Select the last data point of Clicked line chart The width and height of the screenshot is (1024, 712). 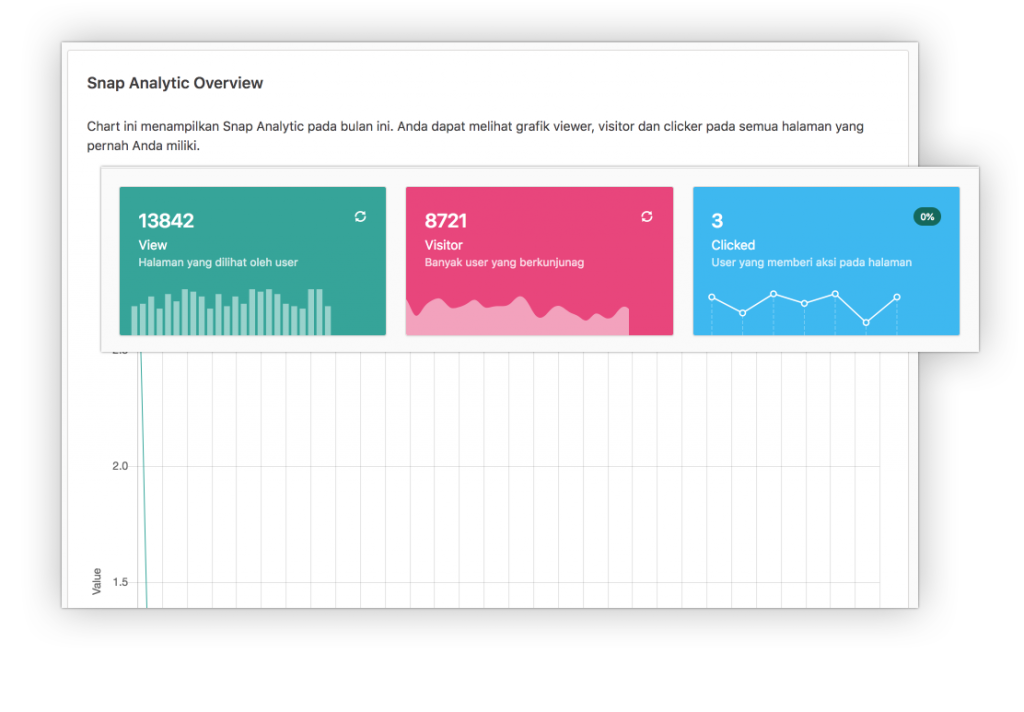pos(897,297)
